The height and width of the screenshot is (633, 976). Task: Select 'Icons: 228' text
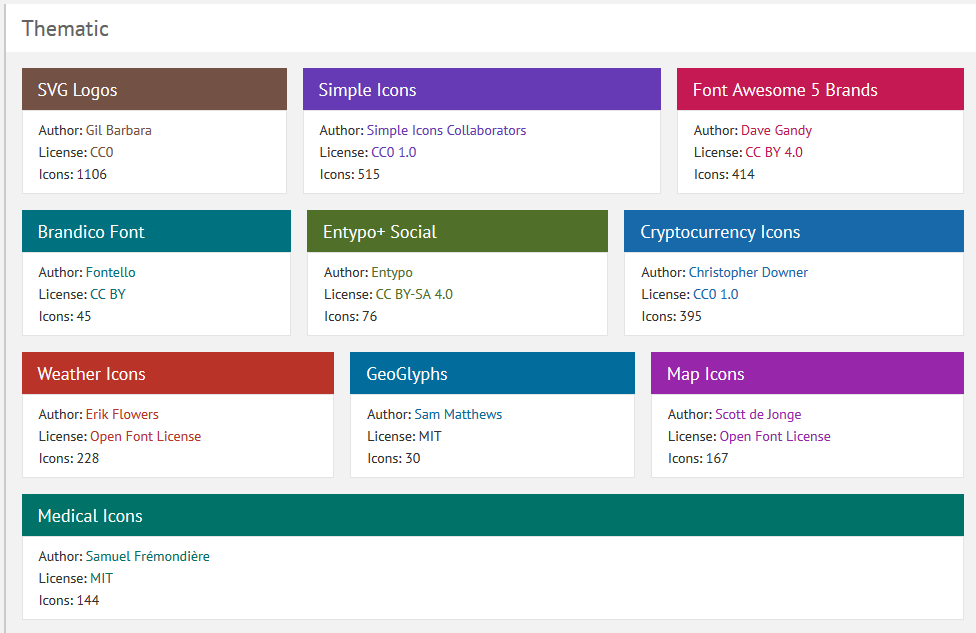(x=69, y=458)
